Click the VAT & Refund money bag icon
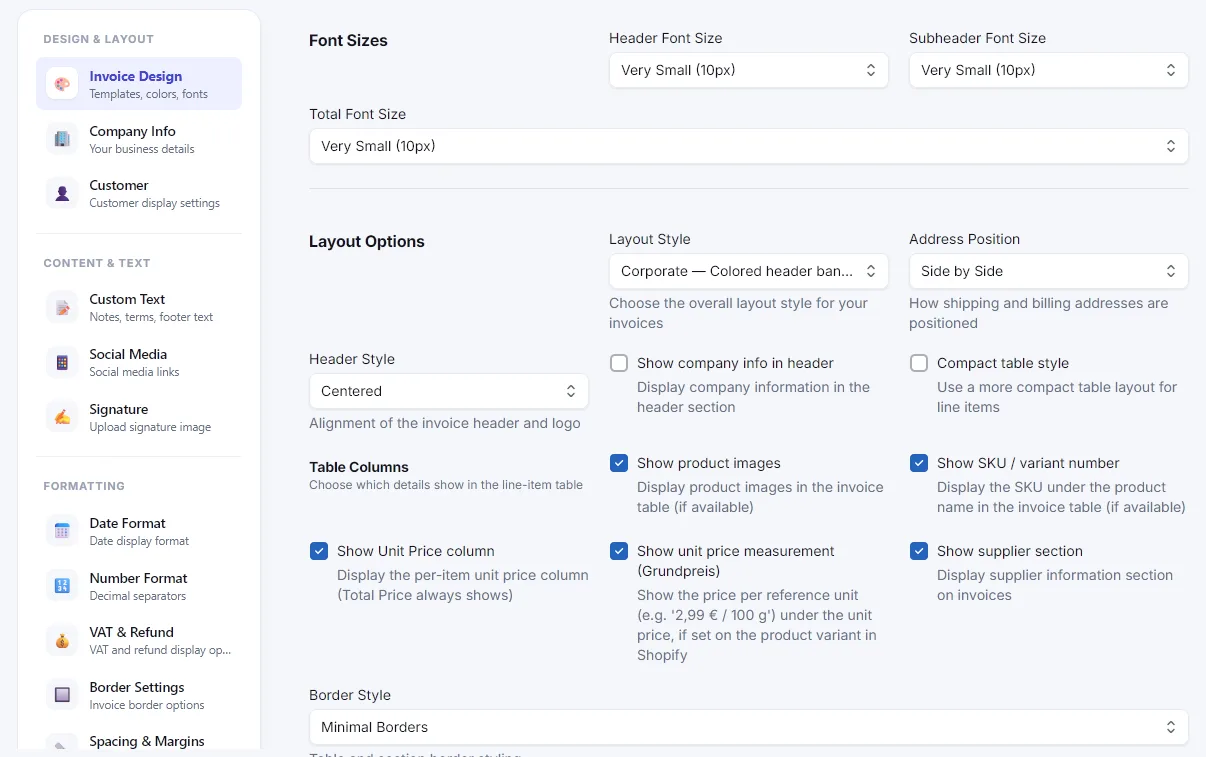 62,640
